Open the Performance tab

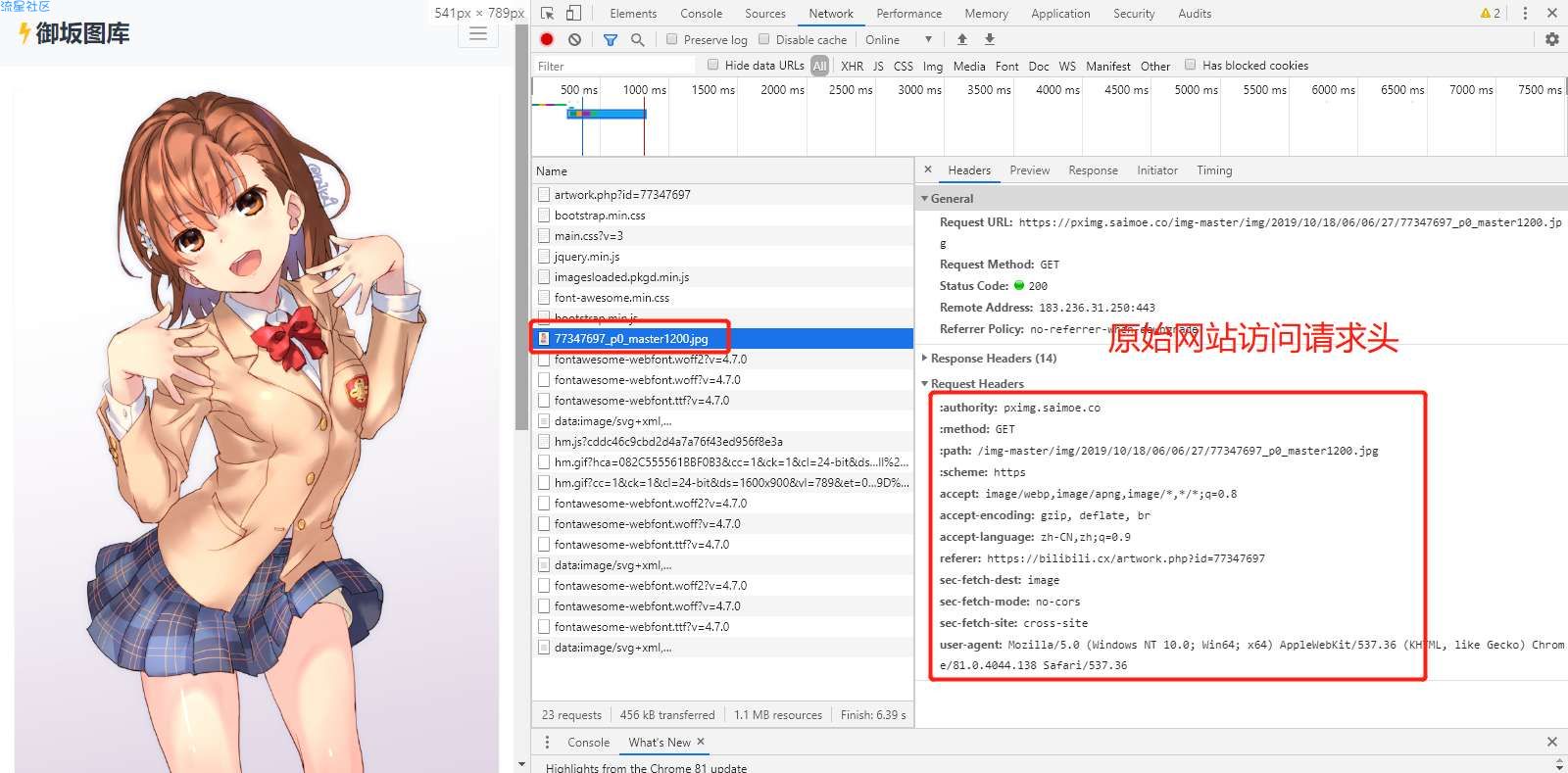click(x=908, y=13)
